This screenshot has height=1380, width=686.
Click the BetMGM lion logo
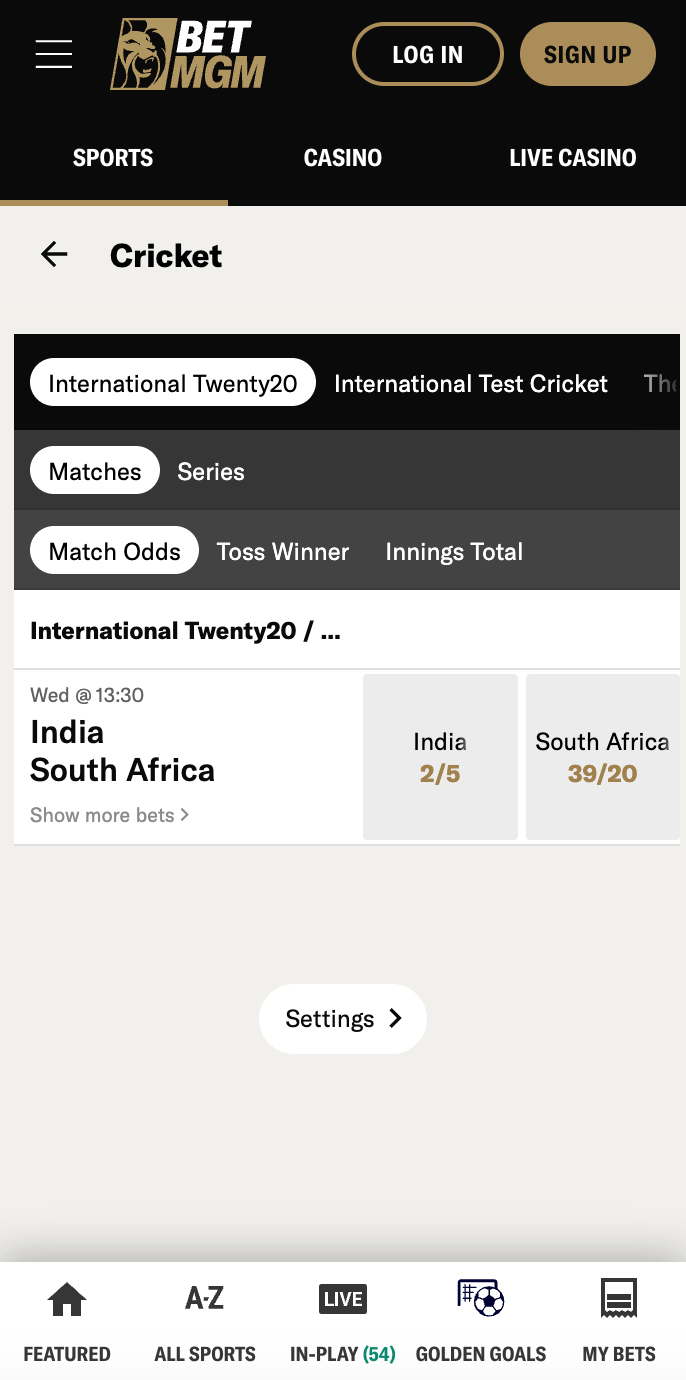tap(188, 54)
